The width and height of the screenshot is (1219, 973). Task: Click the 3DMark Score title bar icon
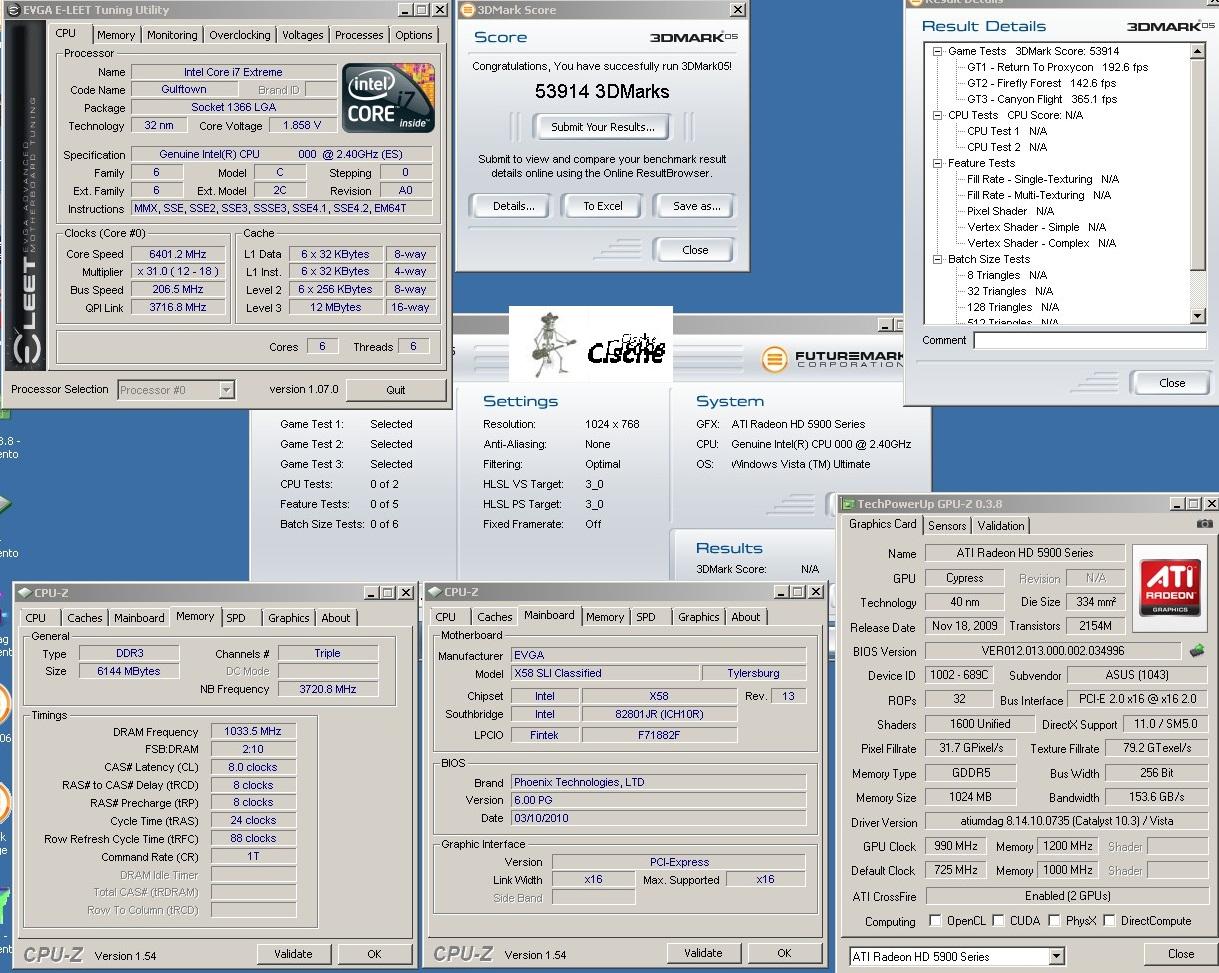[x=466, y=10]
